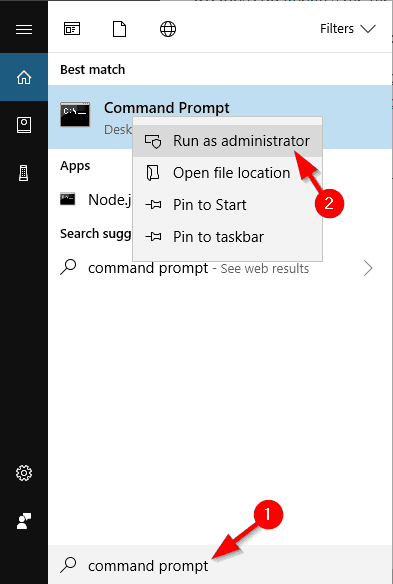Image resolution: width=393 pixels, height=584 pixels.
Task: Open the Notebook icon in sidebar
Action: (24, 125)
